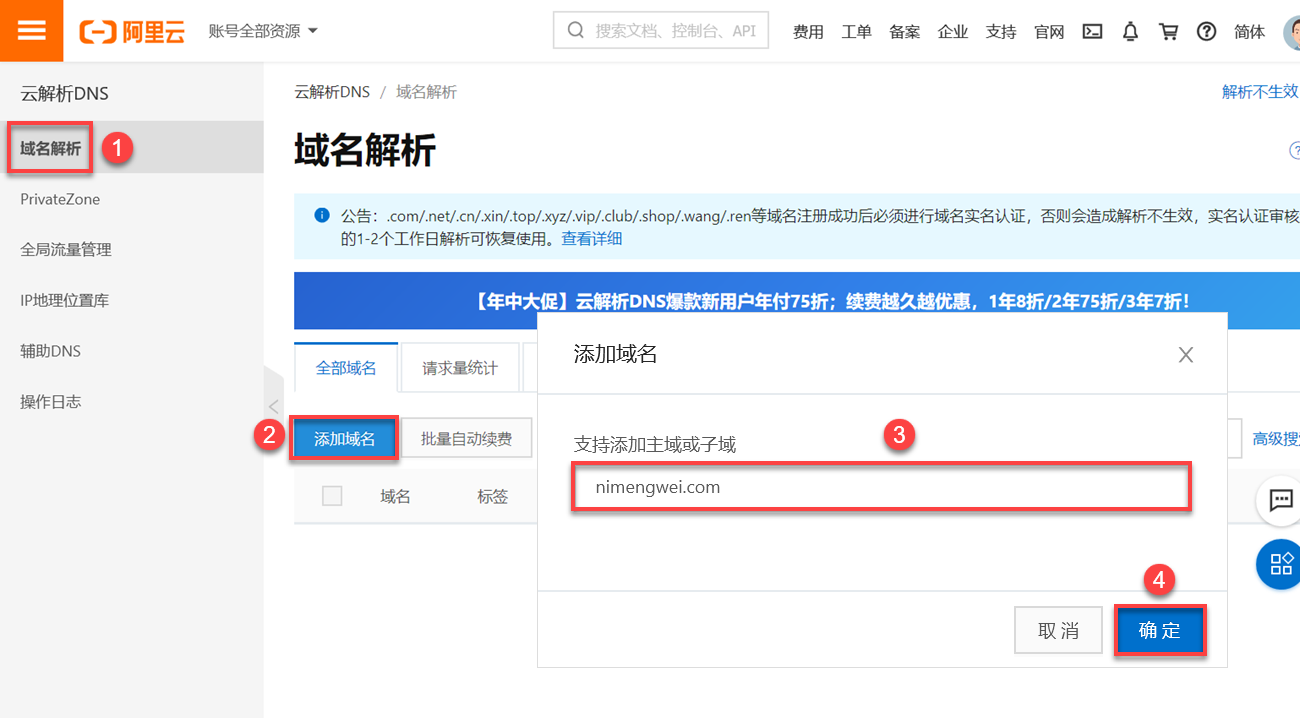Open the orange hamburger main menu
The height and width of the screenshot is (718, 1300).
coord(32,30)
